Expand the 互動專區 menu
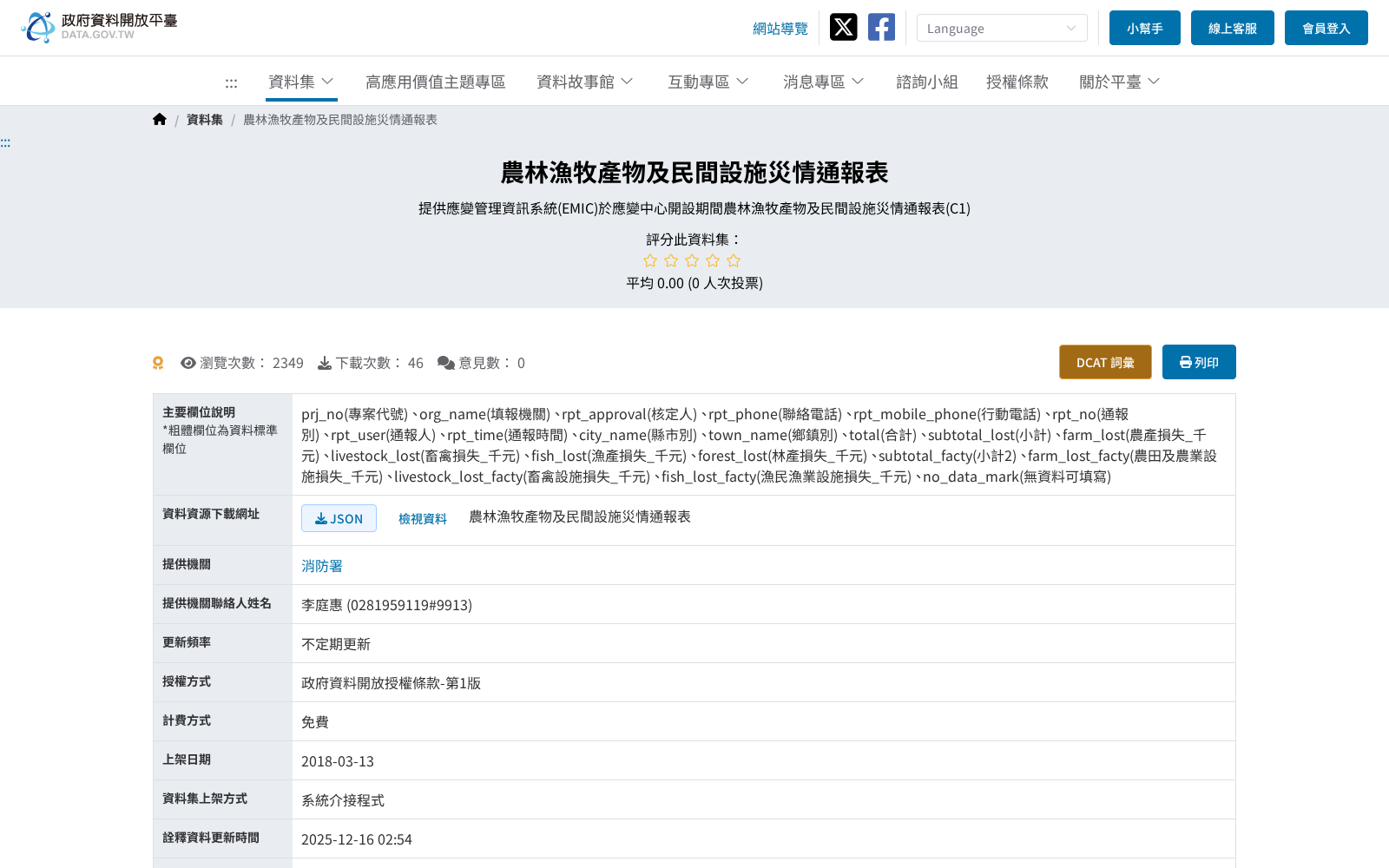This screenshot has width=1389, height=868. pos(708,82)
